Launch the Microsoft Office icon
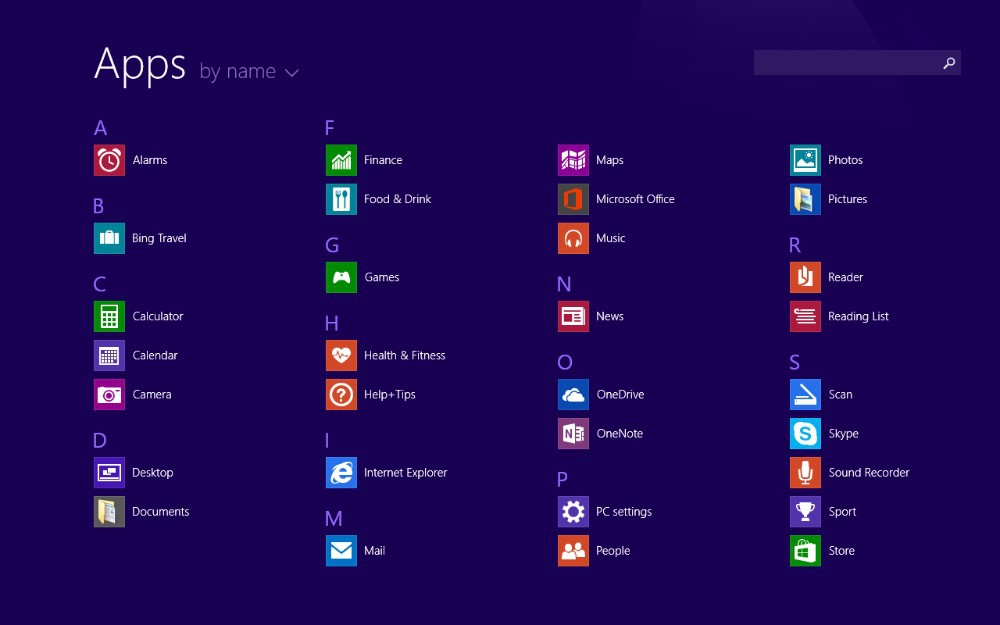The image size is (1000, 625). tap(573, 199)
